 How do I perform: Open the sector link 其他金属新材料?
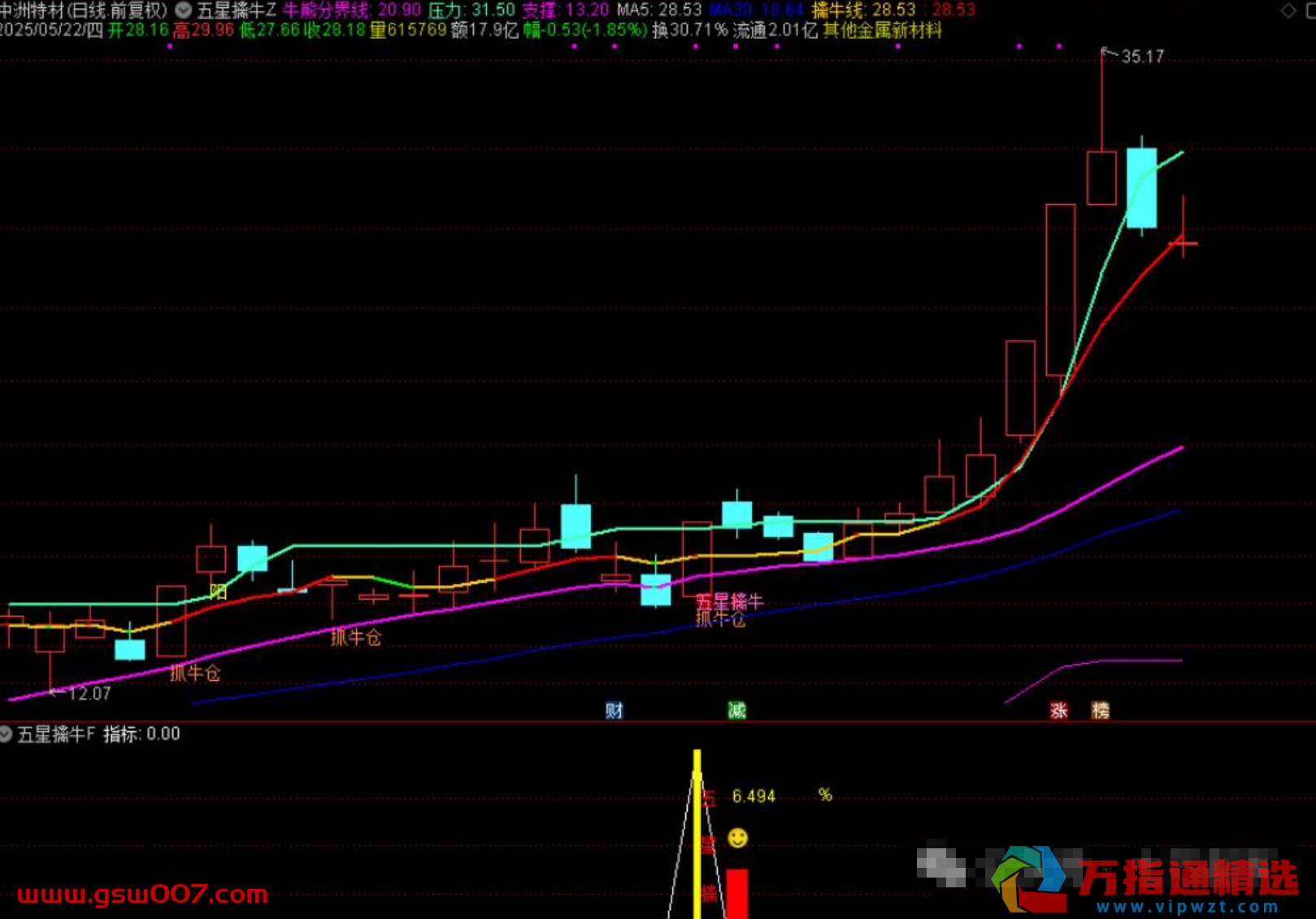coord(882,31)
